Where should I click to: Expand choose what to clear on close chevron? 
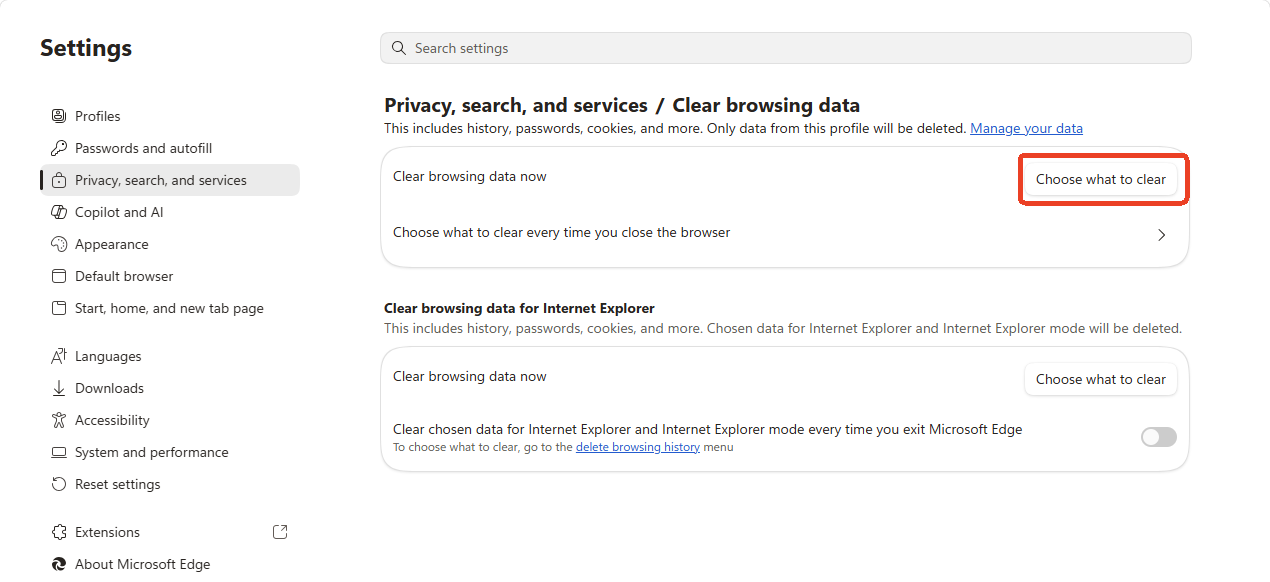pos(1161,235)
